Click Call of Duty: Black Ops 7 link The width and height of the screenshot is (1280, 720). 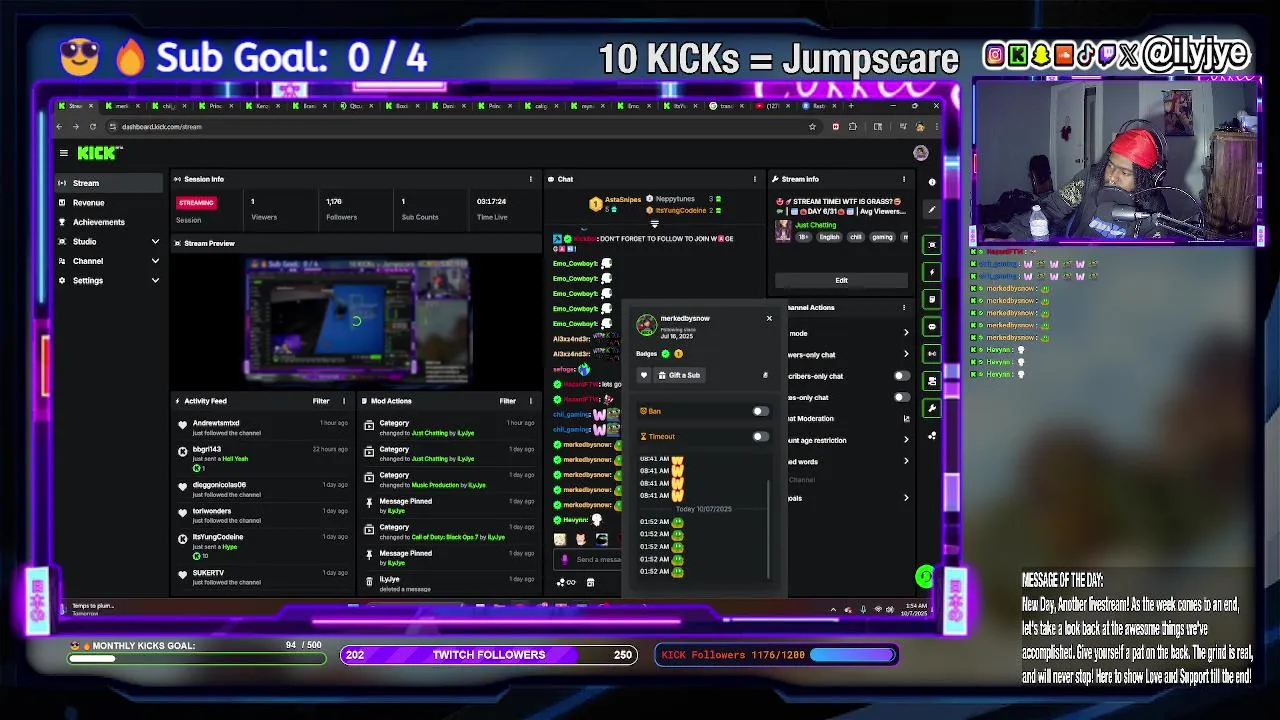[x=444, y=537]
